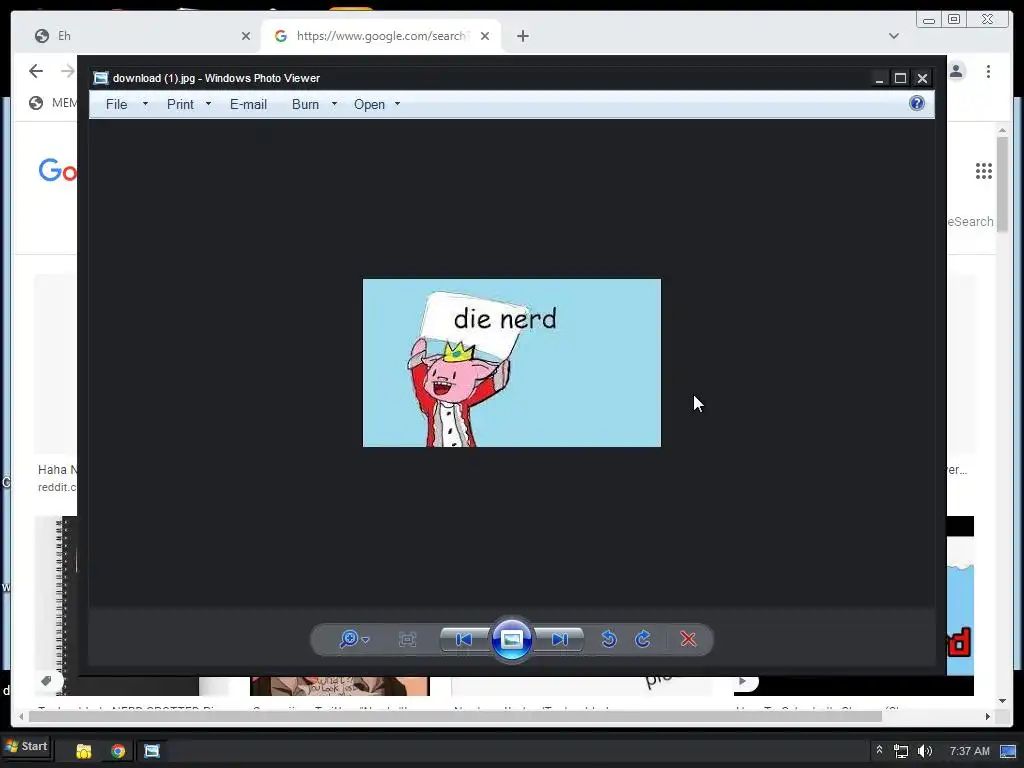Start the slide show in Photo Viewer

coord(511,639)
